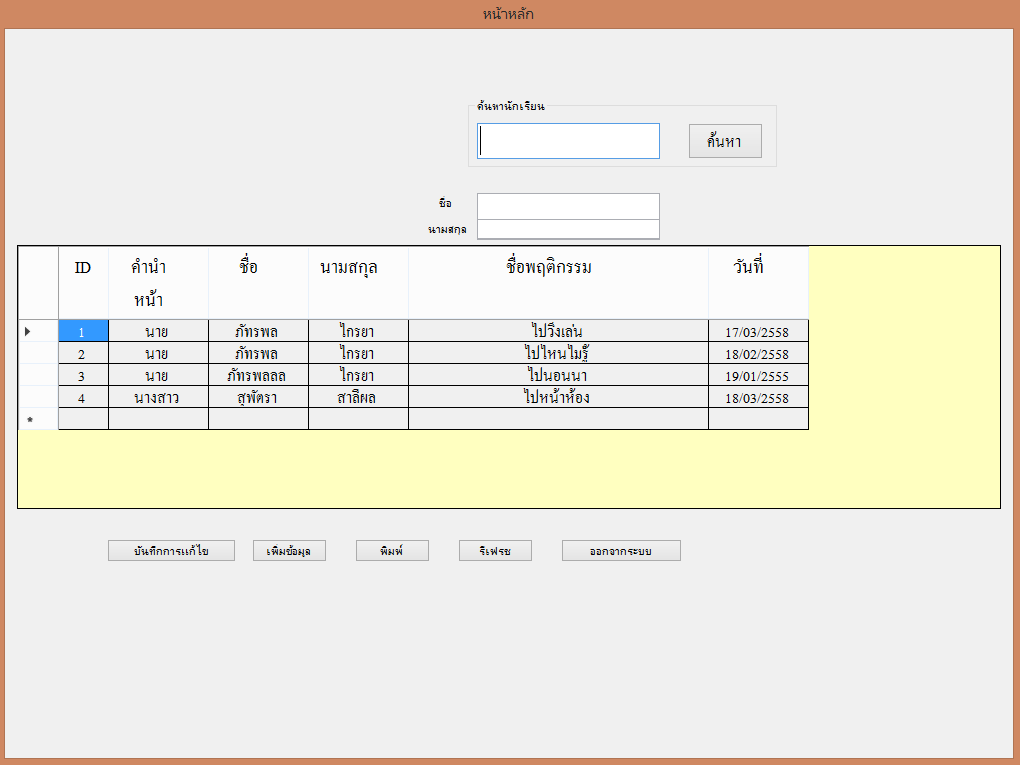The height and width of the screenshot is (765, 1020).
Task: Click the ชื่อพฤติกรรม column header
Action: click(558, 282)
